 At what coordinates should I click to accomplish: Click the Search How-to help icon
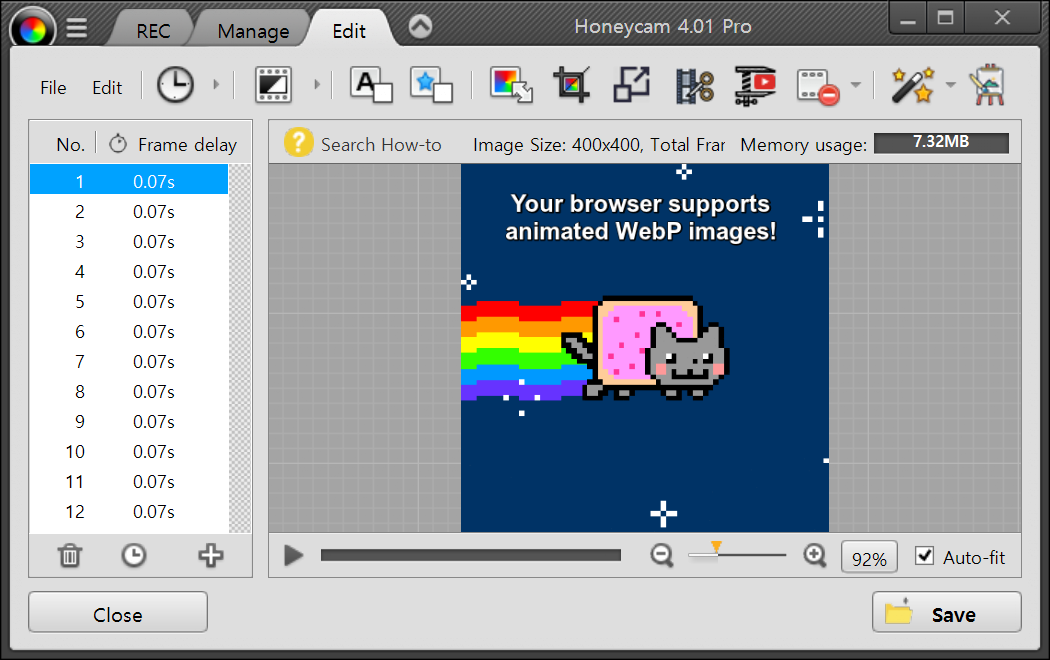click(x=298, y=143)
